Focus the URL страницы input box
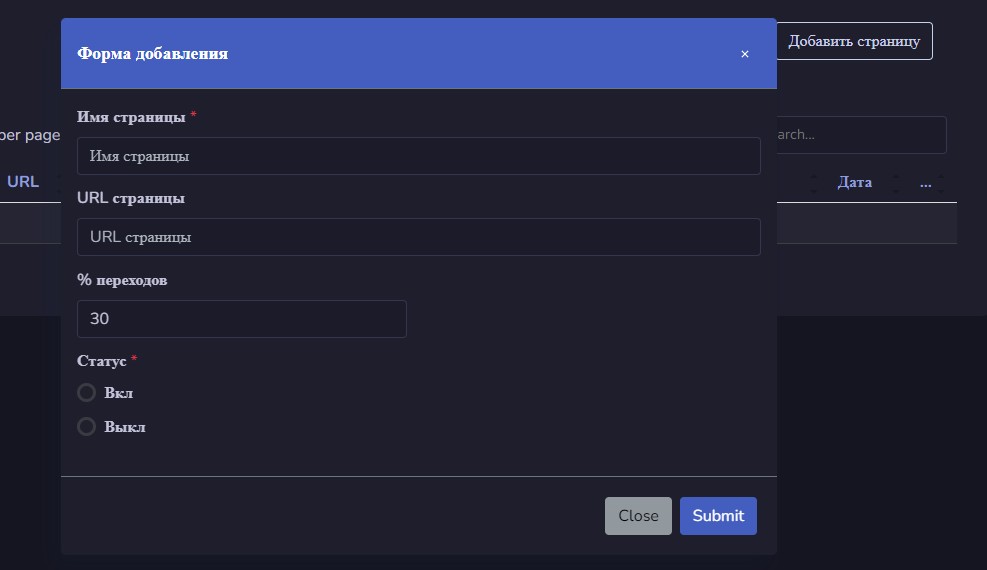The width and height of the screenshot is (987, 570). 419,237
